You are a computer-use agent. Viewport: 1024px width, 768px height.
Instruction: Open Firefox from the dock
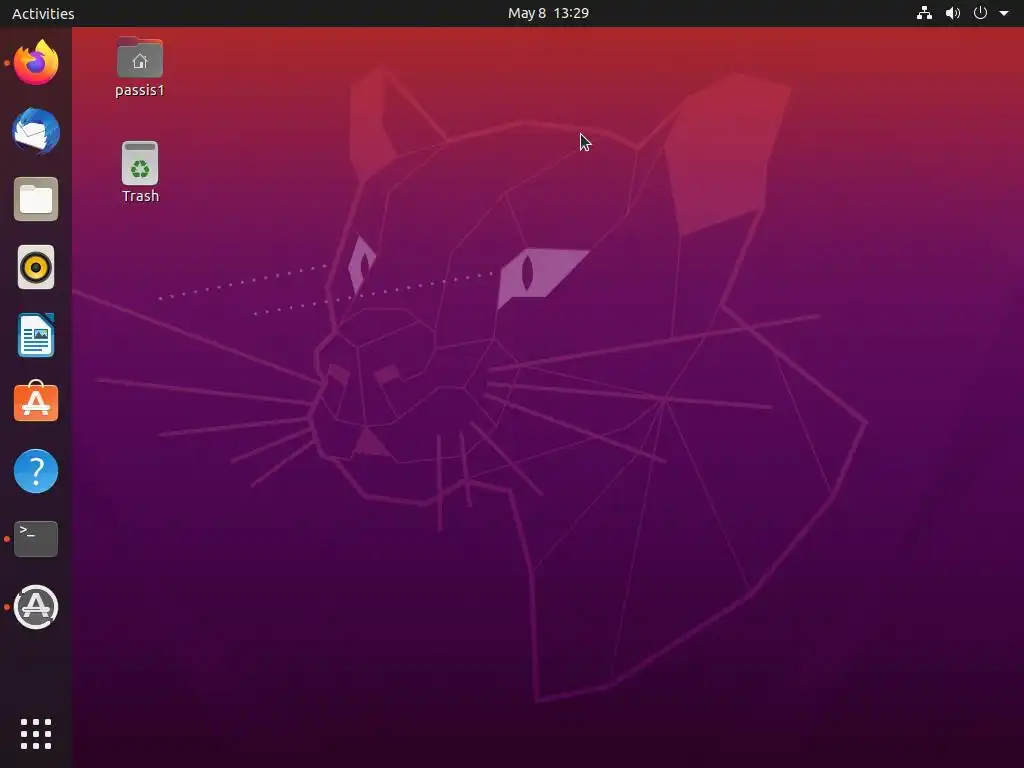pyautogui.click(x=36, y=63)
